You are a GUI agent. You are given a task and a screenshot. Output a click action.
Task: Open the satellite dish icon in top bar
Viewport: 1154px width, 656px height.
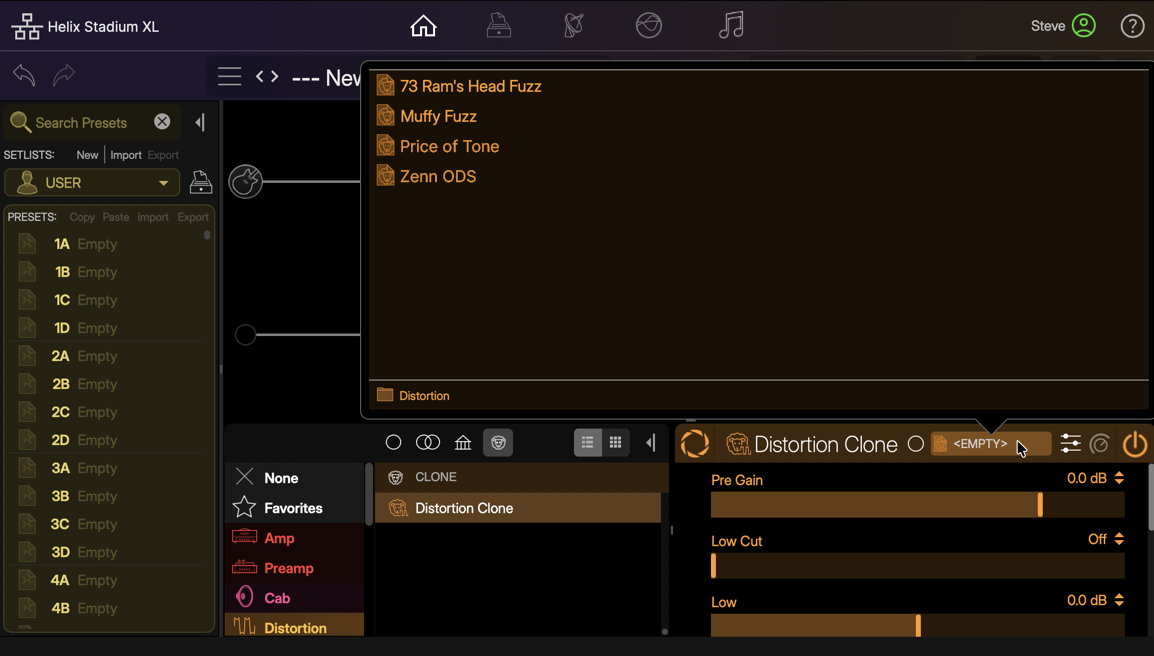573,26
